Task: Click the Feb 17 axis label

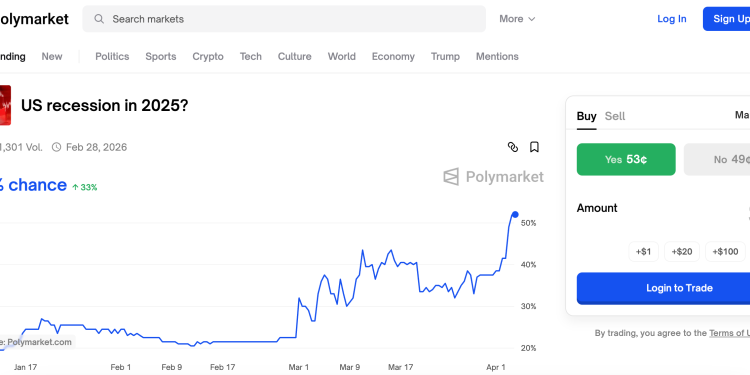Action: tap(222, 367)
